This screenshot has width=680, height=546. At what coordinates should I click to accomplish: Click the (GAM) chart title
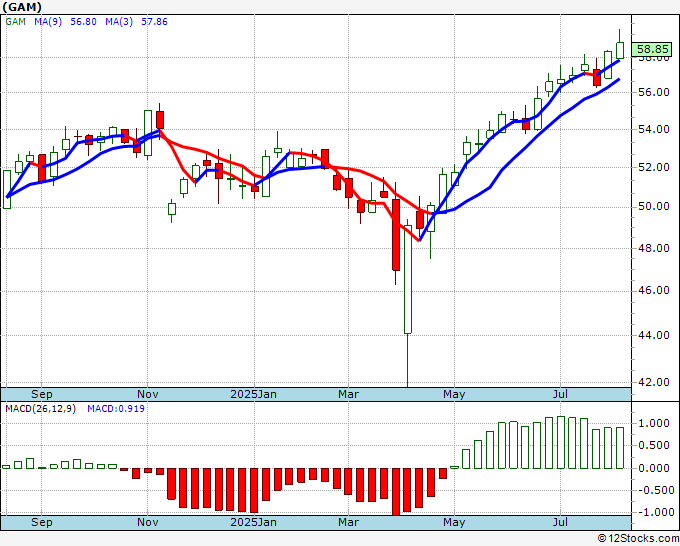click(x=22, y=7)
